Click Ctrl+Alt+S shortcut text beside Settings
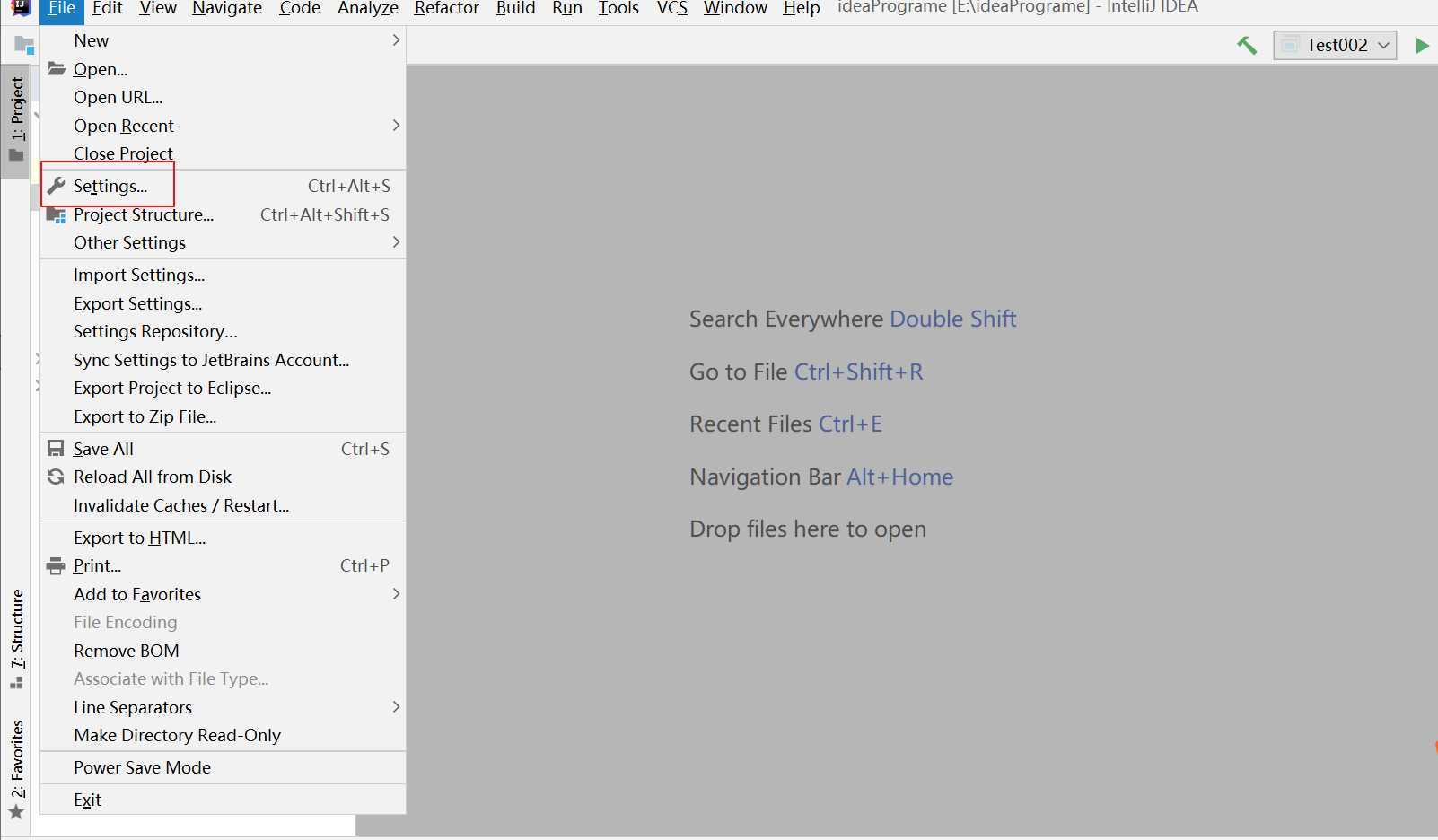This screenshot has height=840, width=1438. pos(349,186)
